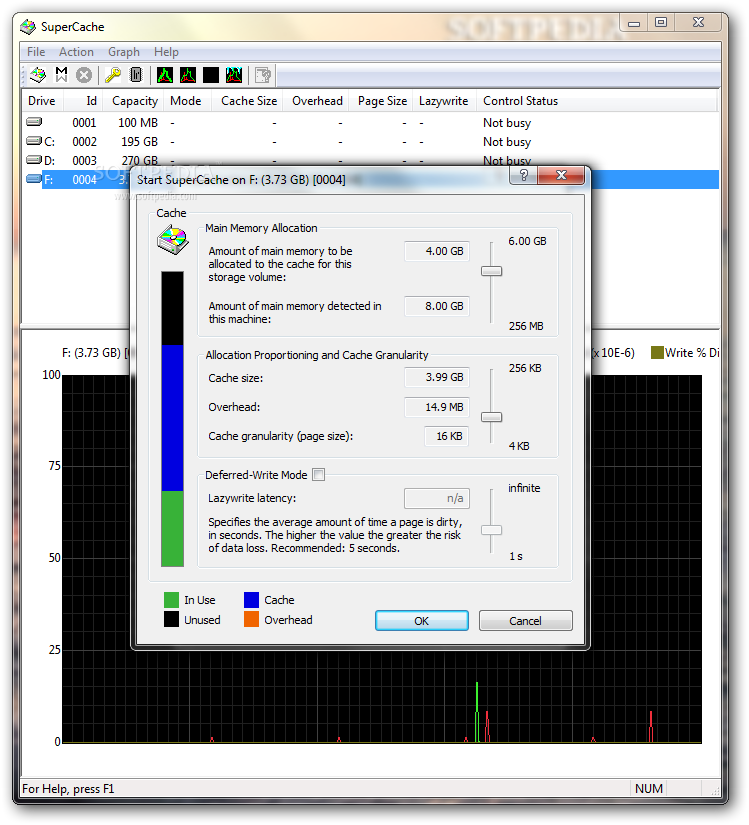Image resolution: width=749 pixels, height=825 pixels.
Task: Click the main memory allocation slider thumb
Action: [492, 271]
